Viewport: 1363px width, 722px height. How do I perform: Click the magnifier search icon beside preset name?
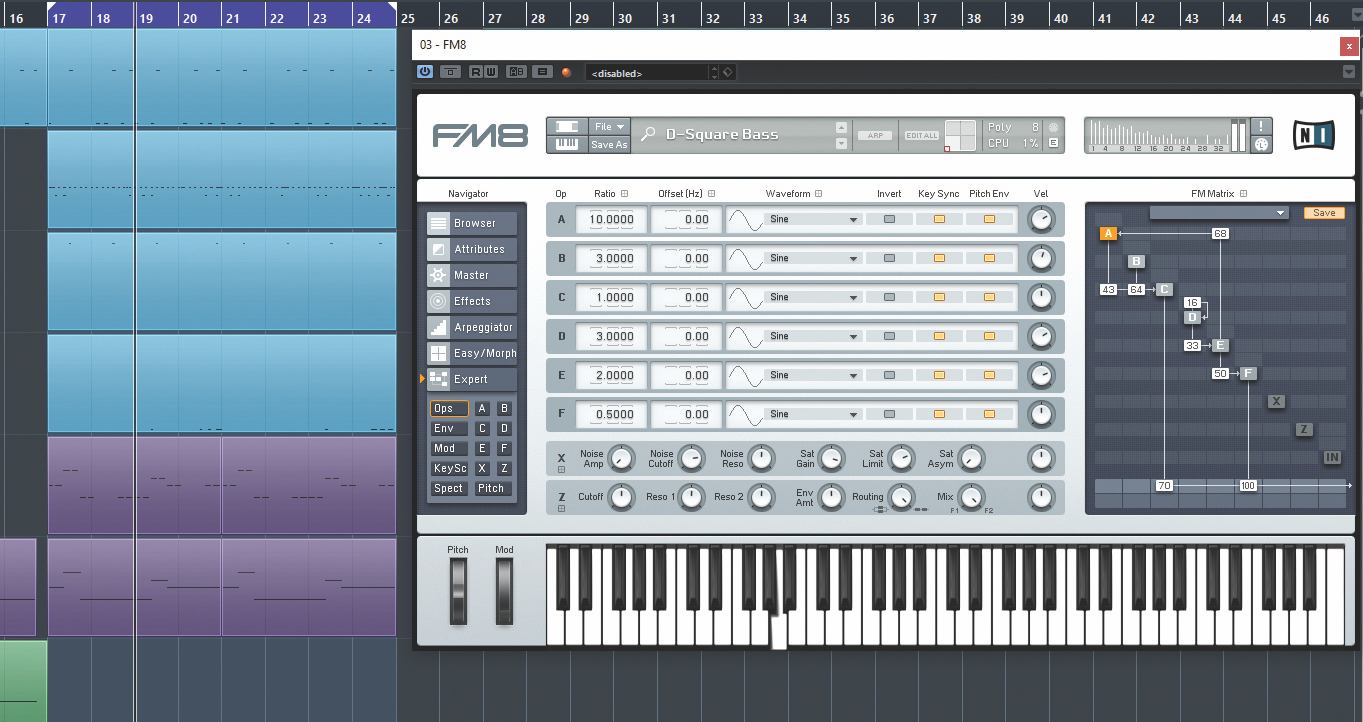[648, 134]
